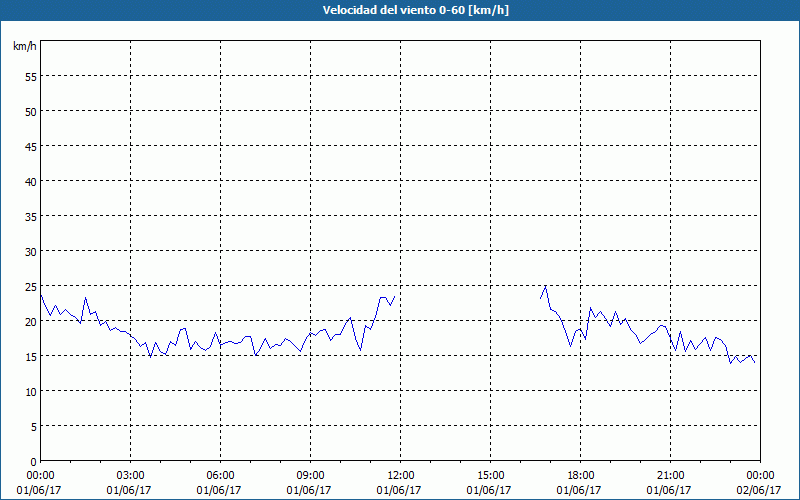The image size is (800, 500).
Task: Click the y-axis value 55
Action: pos(31,77)
